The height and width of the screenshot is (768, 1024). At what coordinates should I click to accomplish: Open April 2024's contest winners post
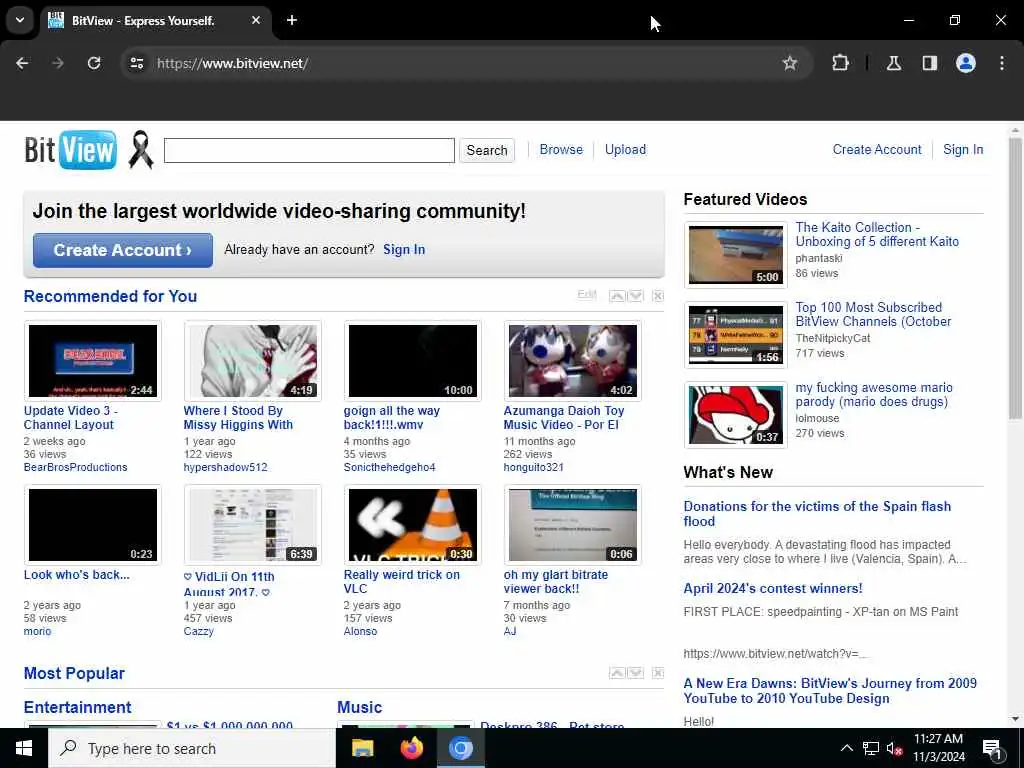click(x=773, y=588)
